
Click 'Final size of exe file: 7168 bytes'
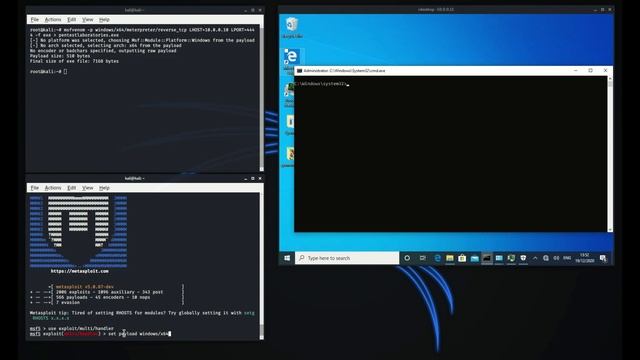[x=74, y=61]
